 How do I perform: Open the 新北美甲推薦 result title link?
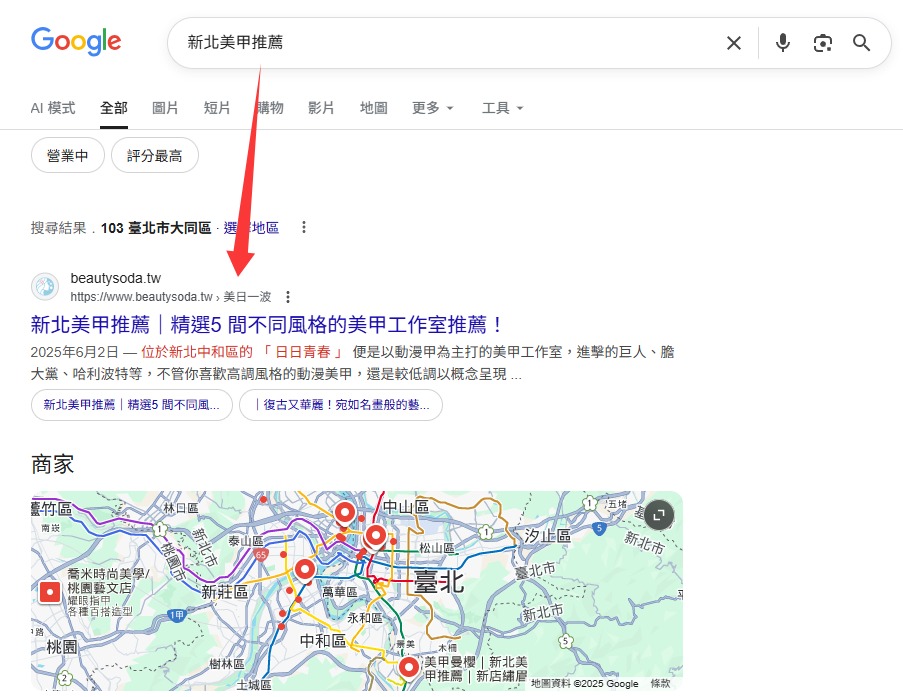tap(267, 325)
